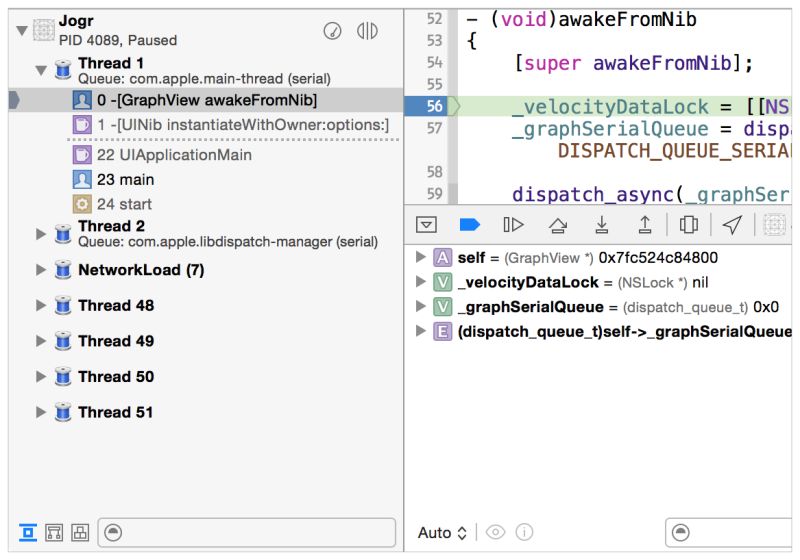
Task: Step into the function
Action: (x=602, y=224)
